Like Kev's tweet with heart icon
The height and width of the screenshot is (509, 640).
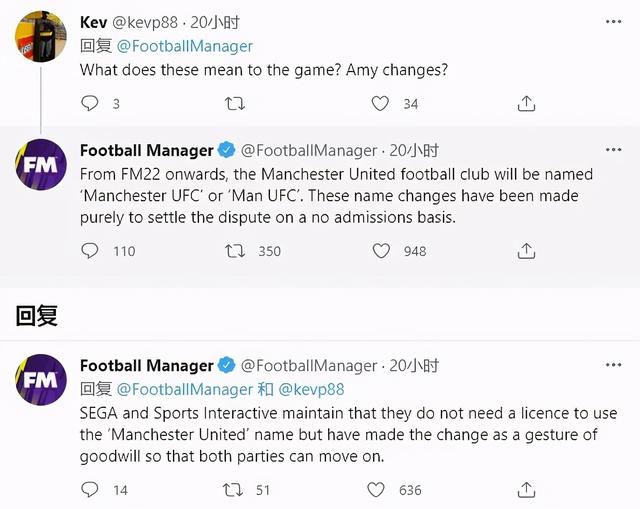[x=380, y=103]
